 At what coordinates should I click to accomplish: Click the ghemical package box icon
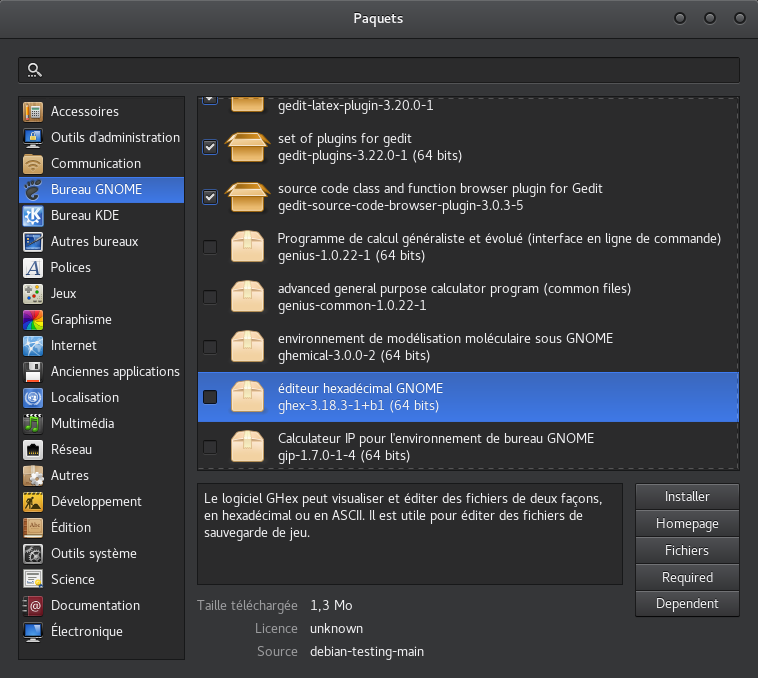(247, 347)
